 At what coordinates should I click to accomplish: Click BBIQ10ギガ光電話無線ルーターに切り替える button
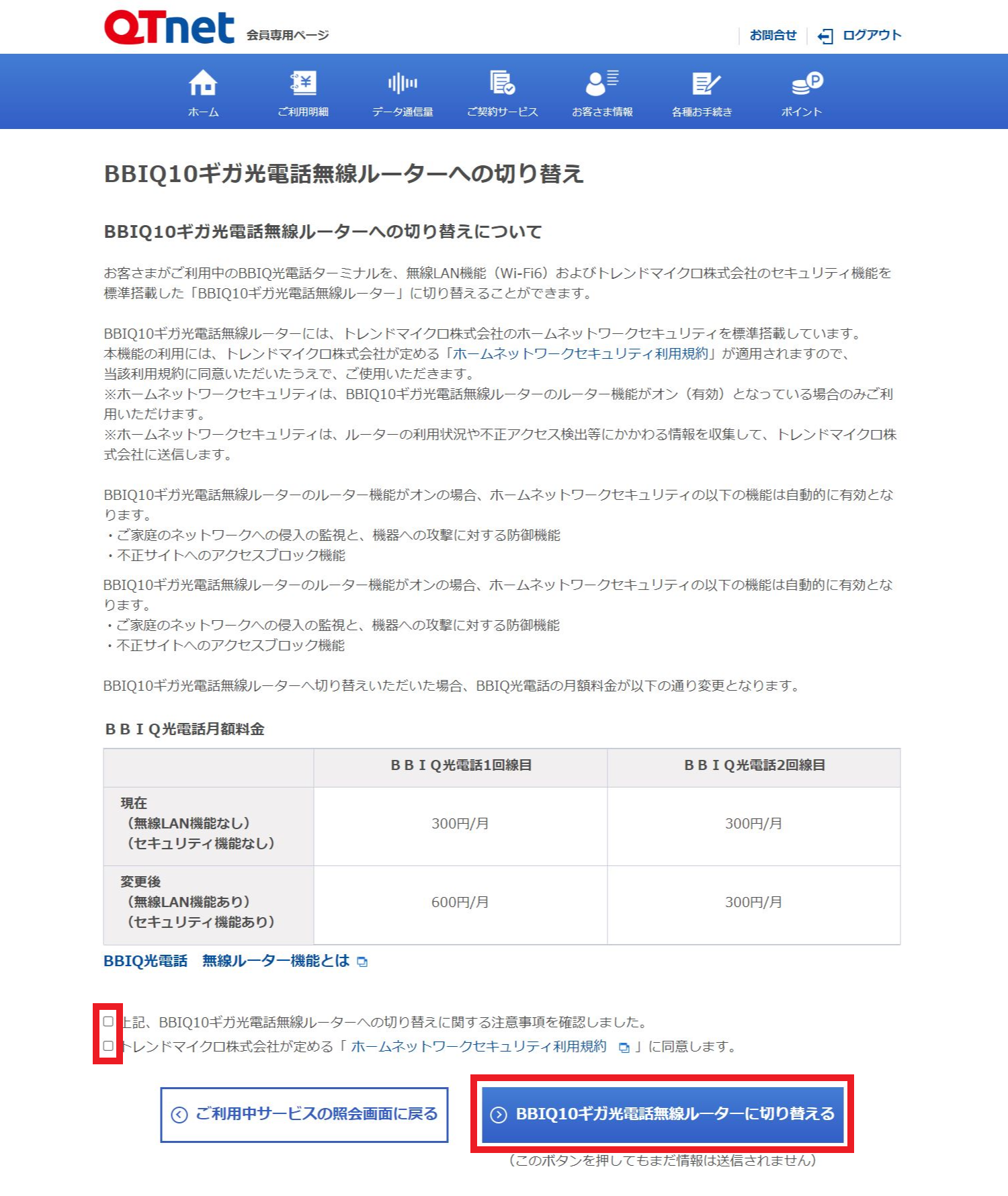pos(663,1115)
